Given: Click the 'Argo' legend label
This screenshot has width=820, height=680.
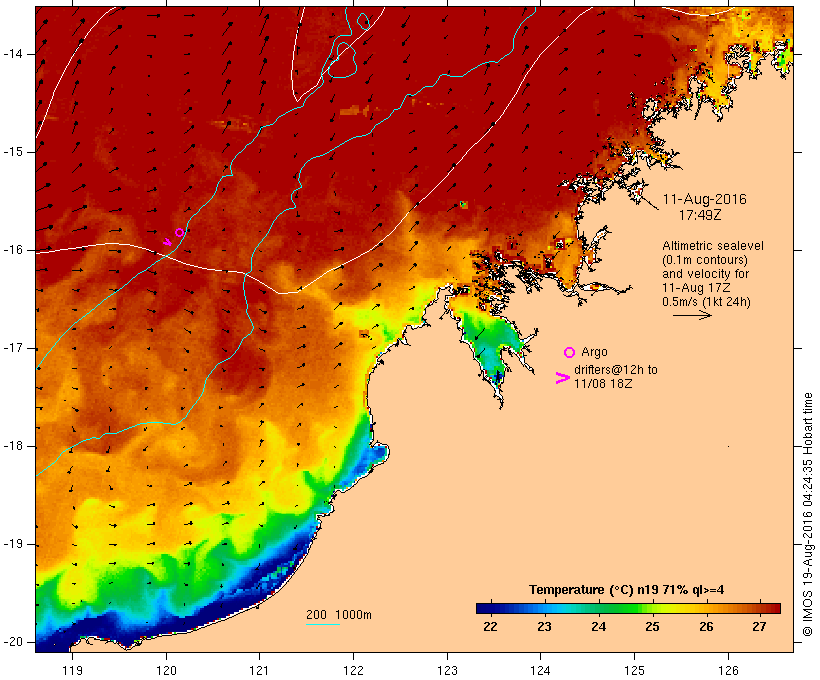Looking at the screenshot, I should [594, 352].
